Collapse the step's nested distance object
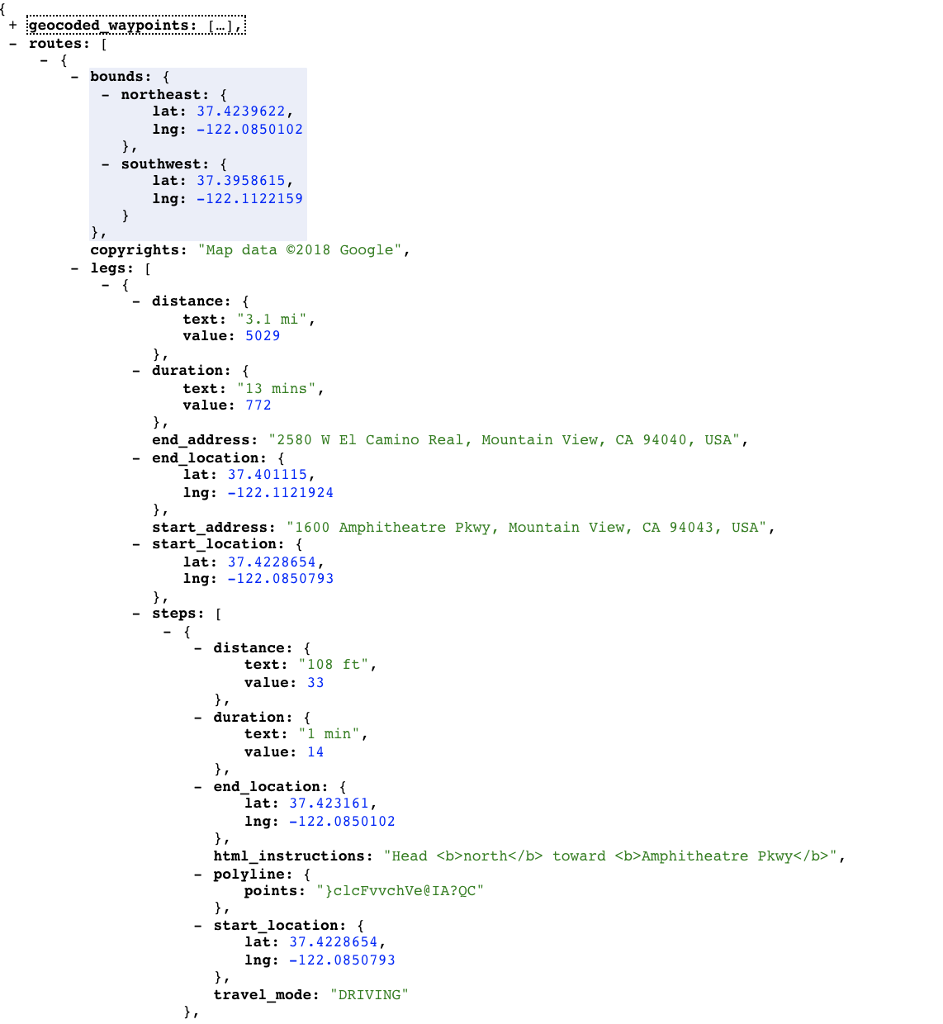 (196, 647)
